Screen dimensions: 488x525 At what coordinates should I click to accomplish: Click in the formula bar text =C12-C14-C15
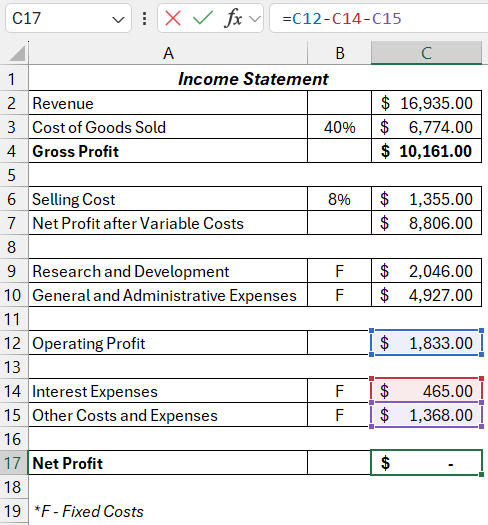pos(342,18)
